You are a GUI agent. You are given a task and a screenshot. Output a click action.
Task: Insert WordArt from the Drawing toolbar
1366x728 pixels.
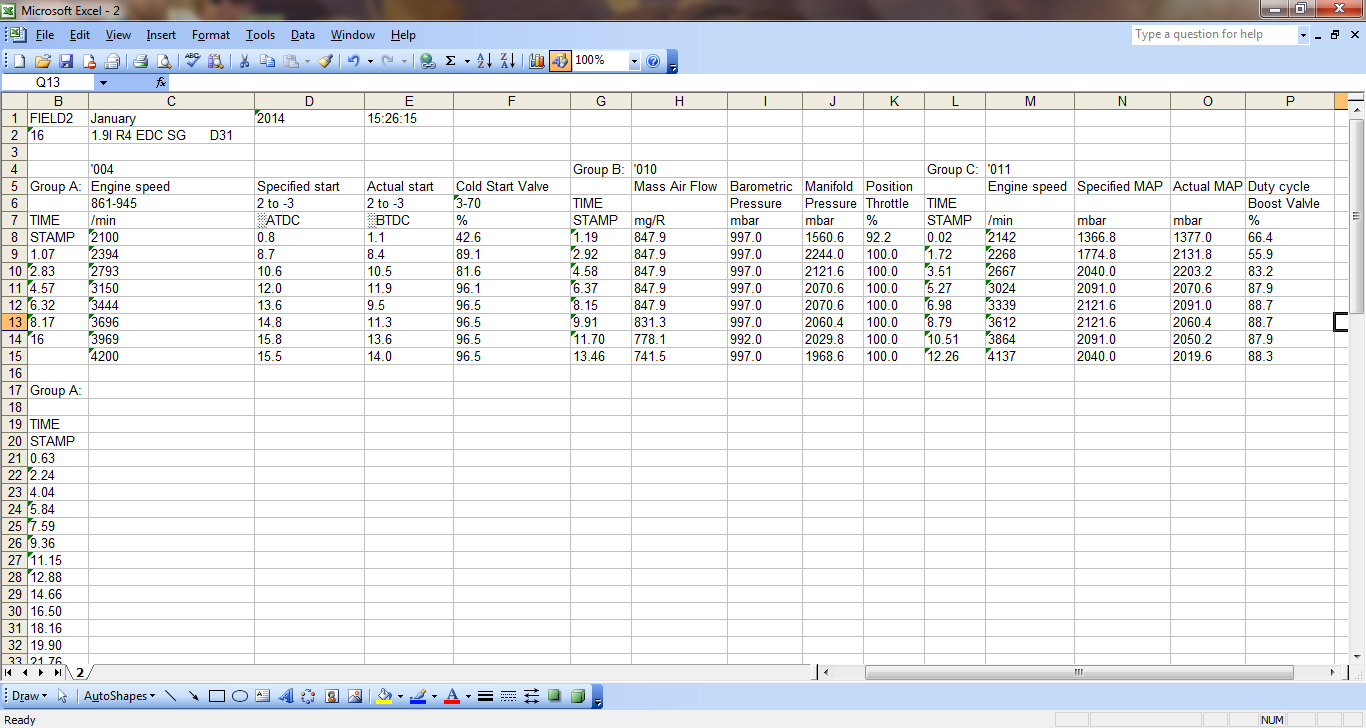click(x=285, y=696)
